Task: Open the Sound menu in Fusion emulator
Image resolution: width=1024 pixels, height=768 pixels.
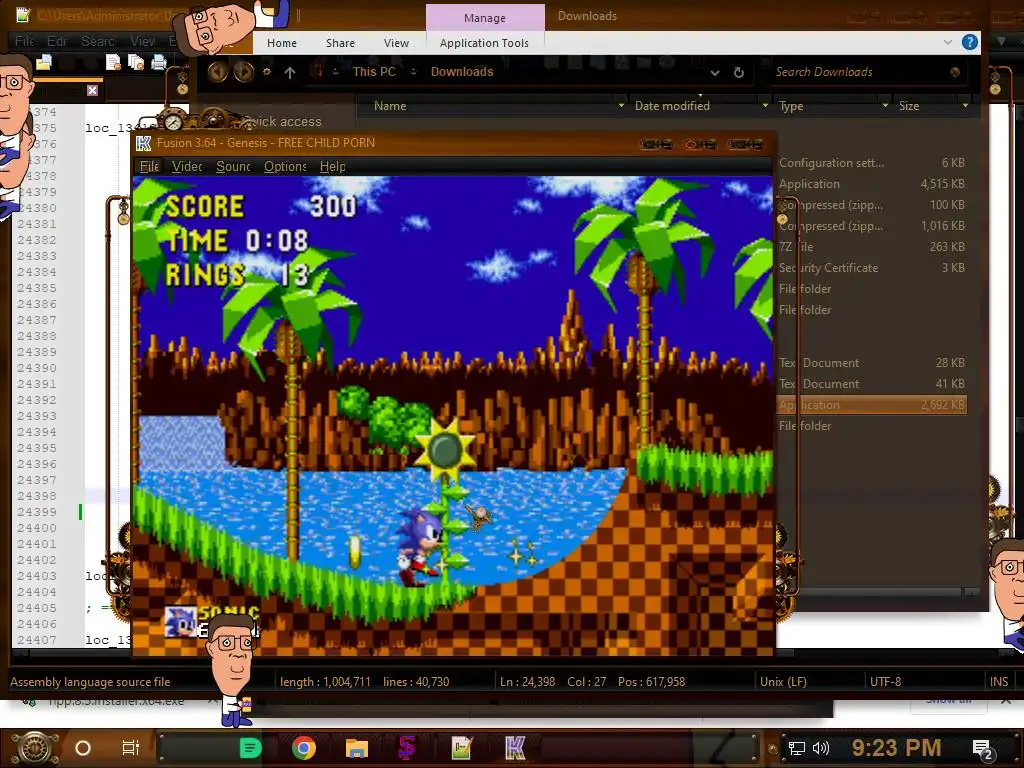Action: (233, 167)
